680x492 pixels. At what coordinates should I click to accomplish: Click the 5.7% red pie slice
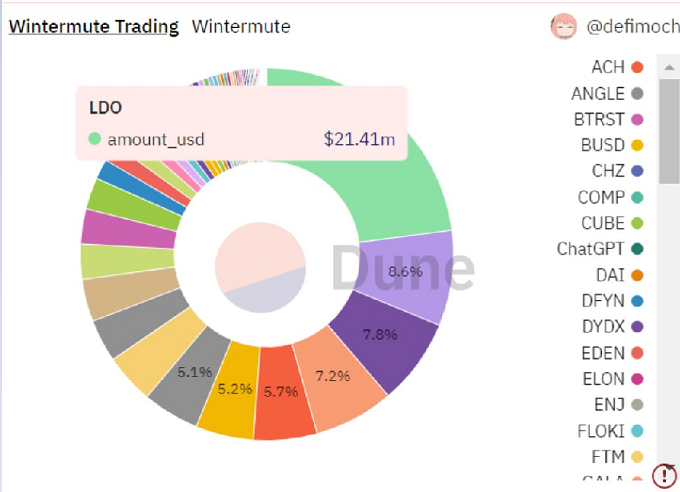tap(281, 395)
